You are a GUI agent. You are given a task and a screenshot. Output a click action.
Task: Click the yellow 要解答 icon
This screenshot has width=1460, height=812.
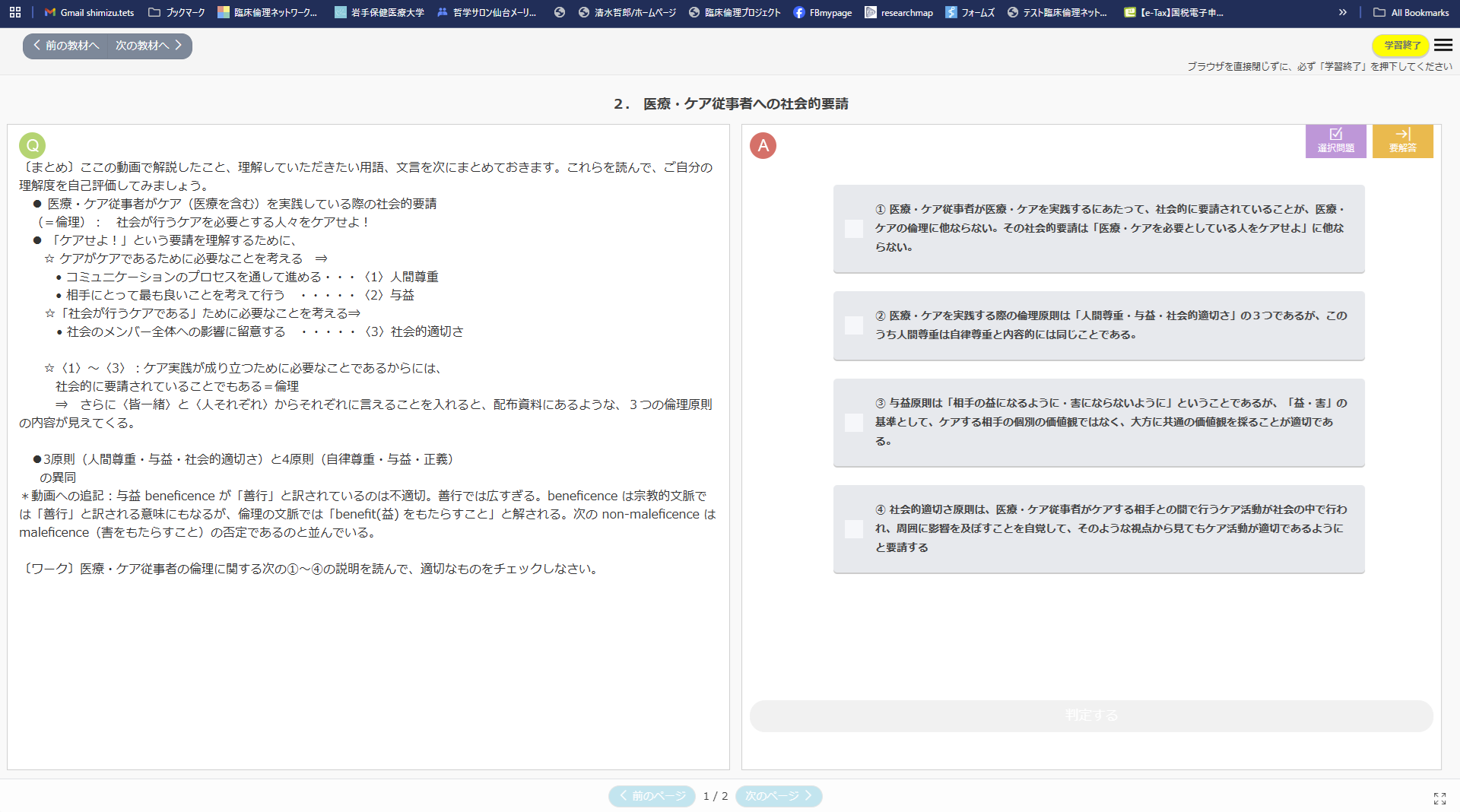(x=1402, y=141)
